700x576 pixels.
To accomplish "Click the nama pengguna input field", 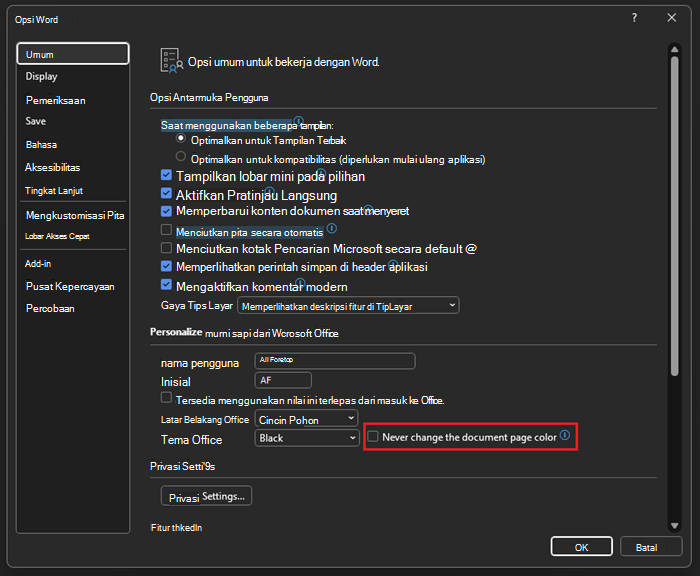I will pos(335,361).
